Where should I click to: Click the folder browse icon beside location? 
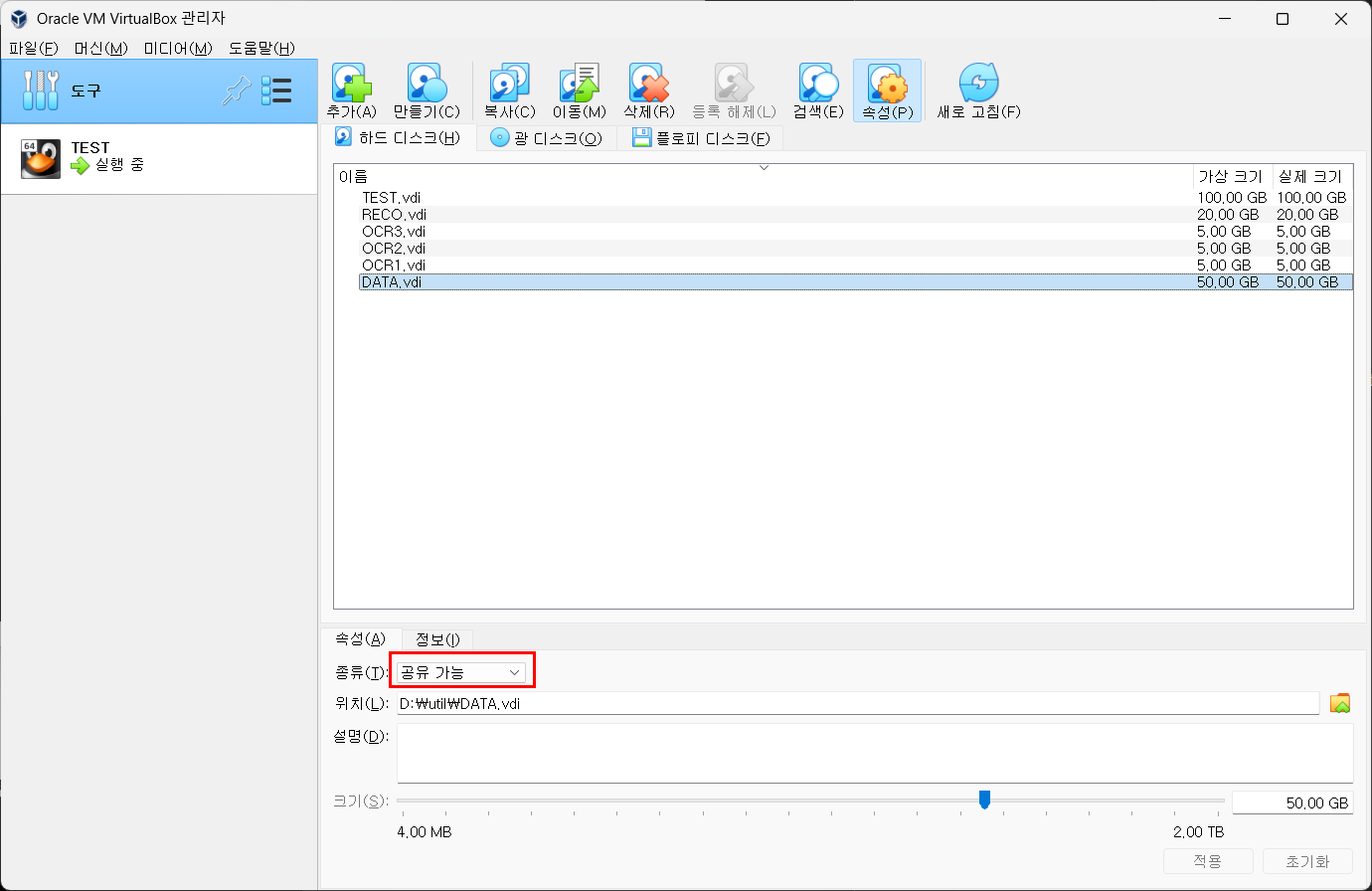pos(1340,703)
